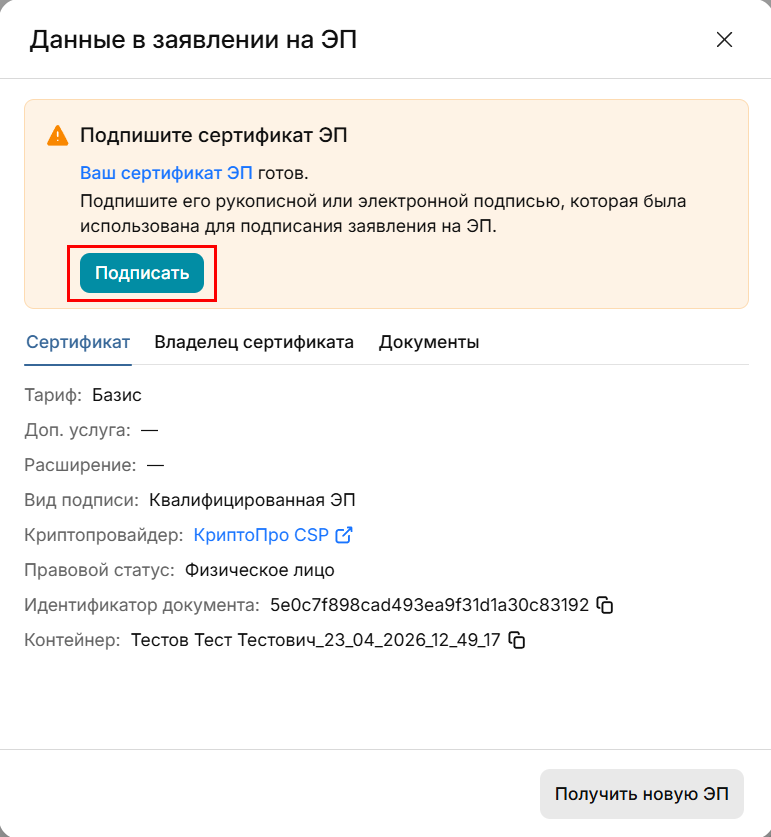Screen dimensions: 771x837
Task: Click external link icon beside КриптоПро CSP
Action: tap(344, 535)
